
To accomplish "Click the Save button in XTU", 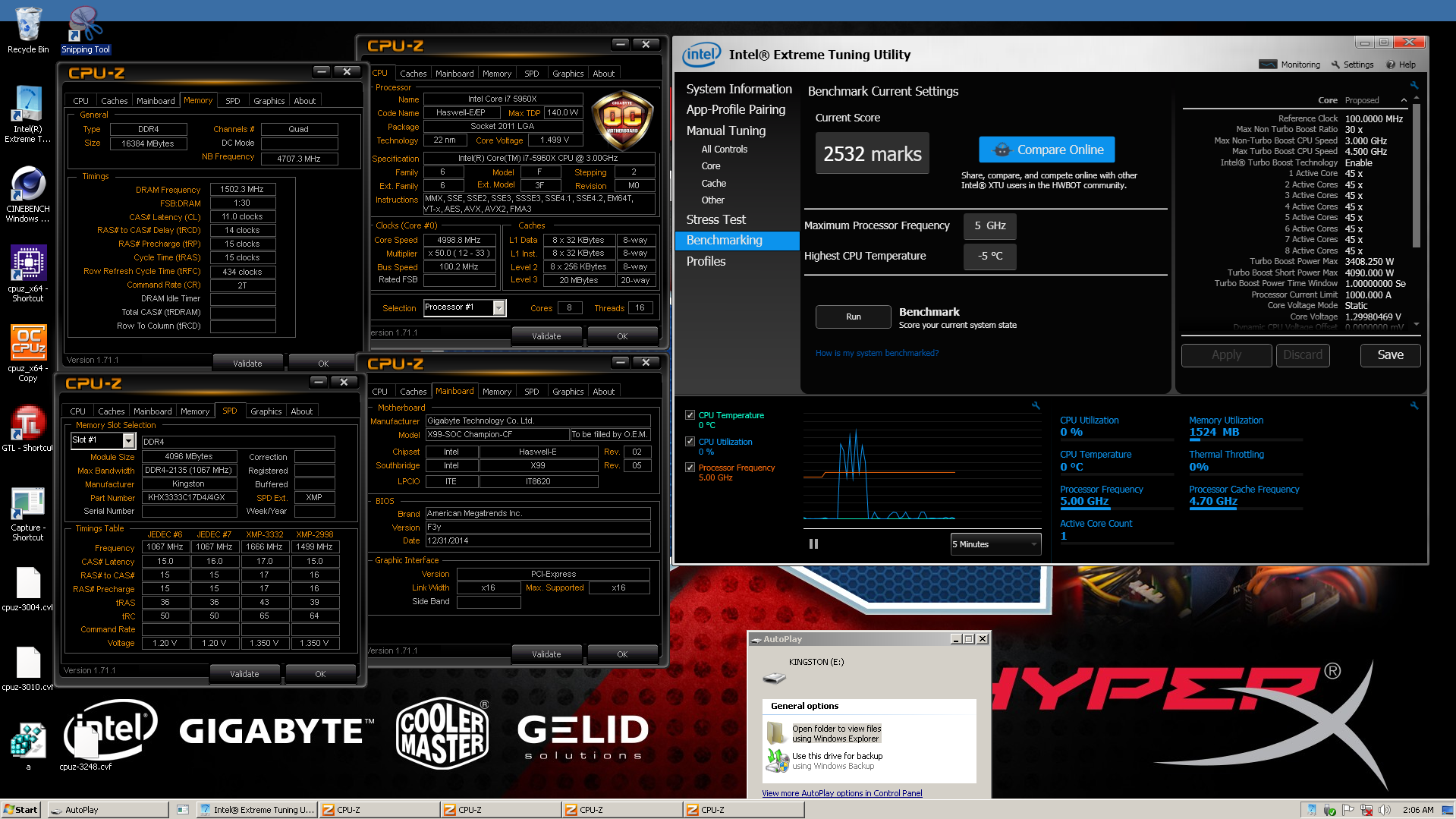I will click(x=1390, y=355).
